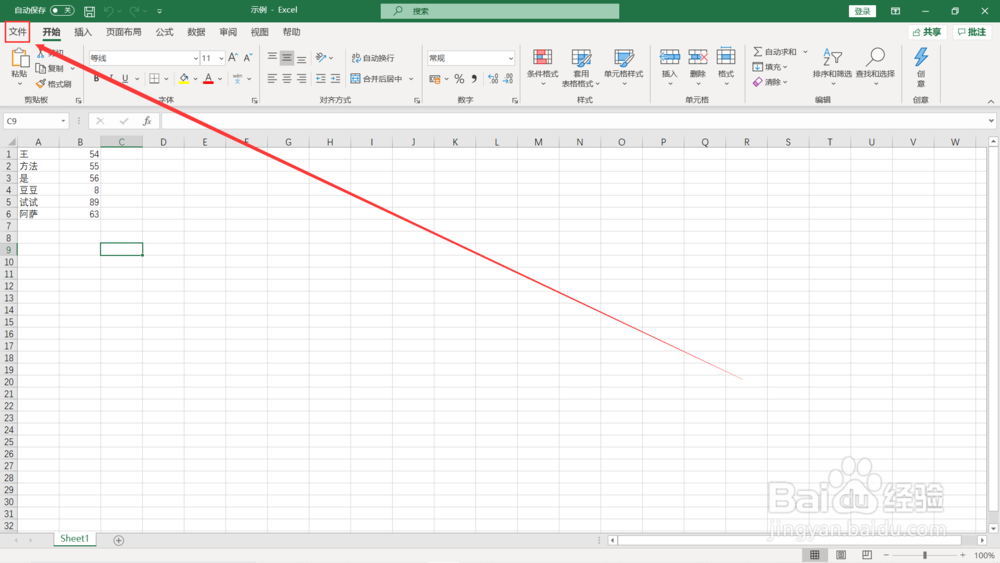Click the middle align icon
Viewport: 1000px width, 563px height.
click(287, 57)
